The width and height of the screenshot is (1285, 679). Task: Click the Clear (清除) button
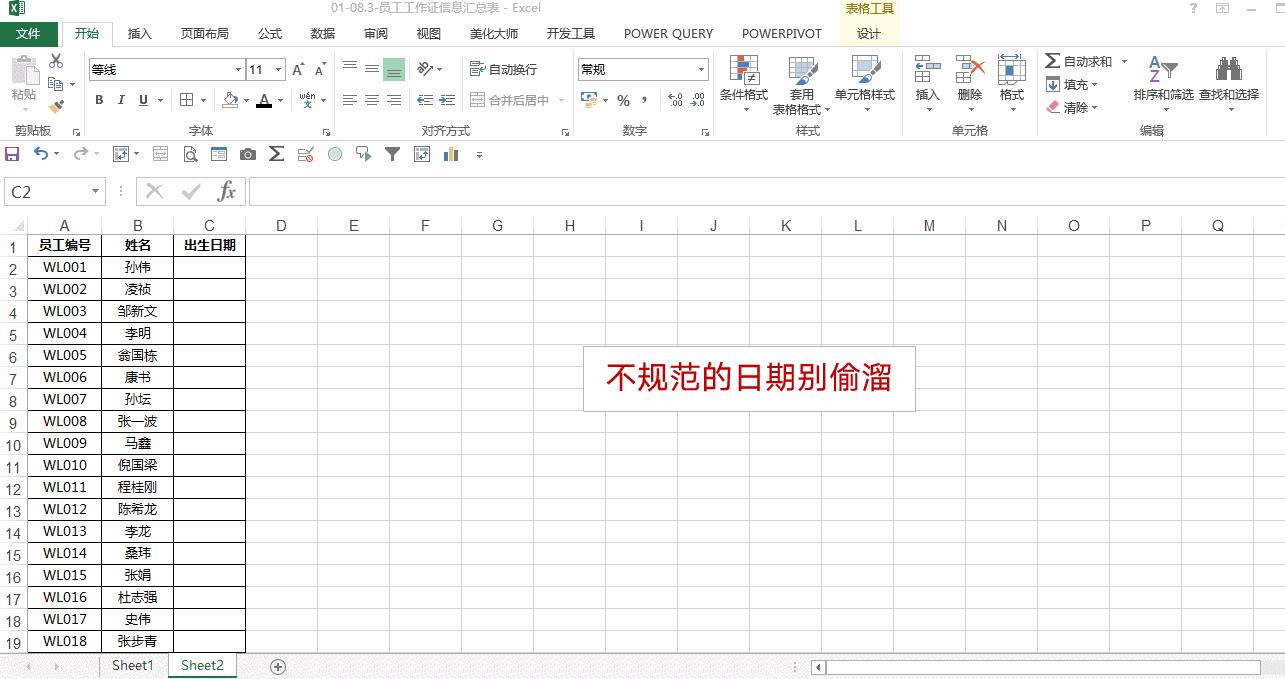(1071, 107)
